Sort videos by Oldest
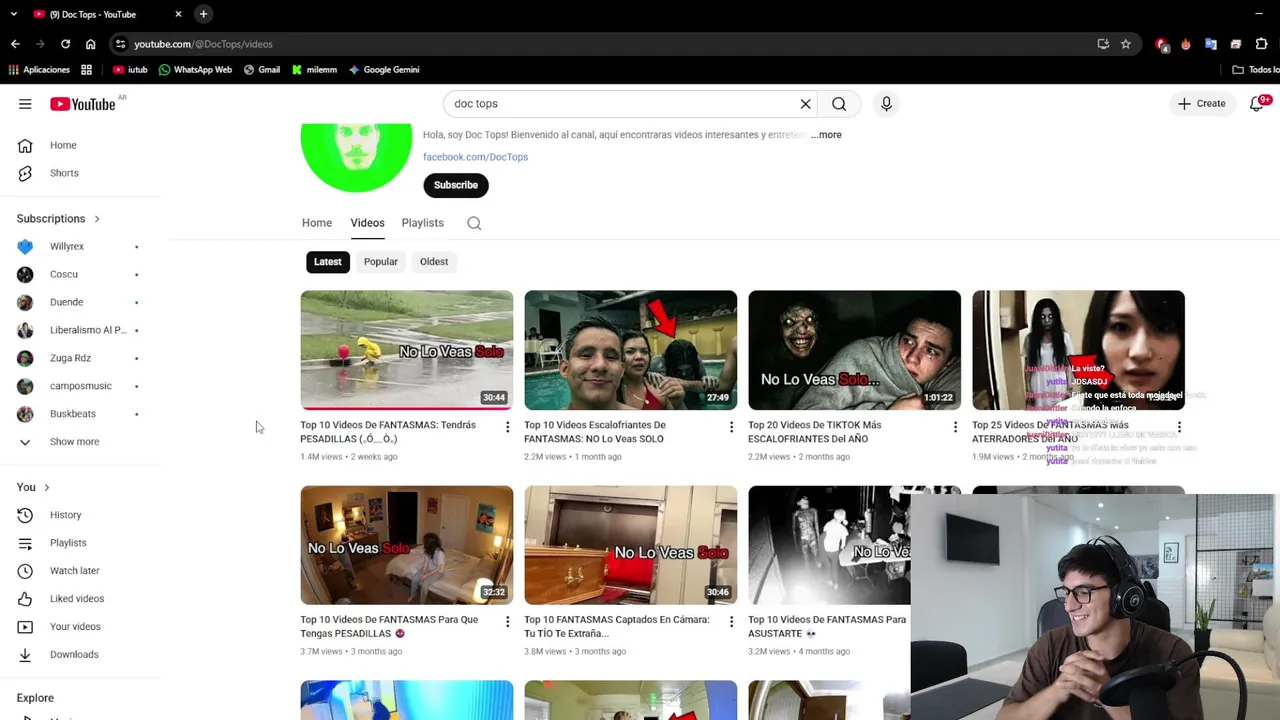The image size is (1280, 720). pyautogui.click(x=434, y=262)
